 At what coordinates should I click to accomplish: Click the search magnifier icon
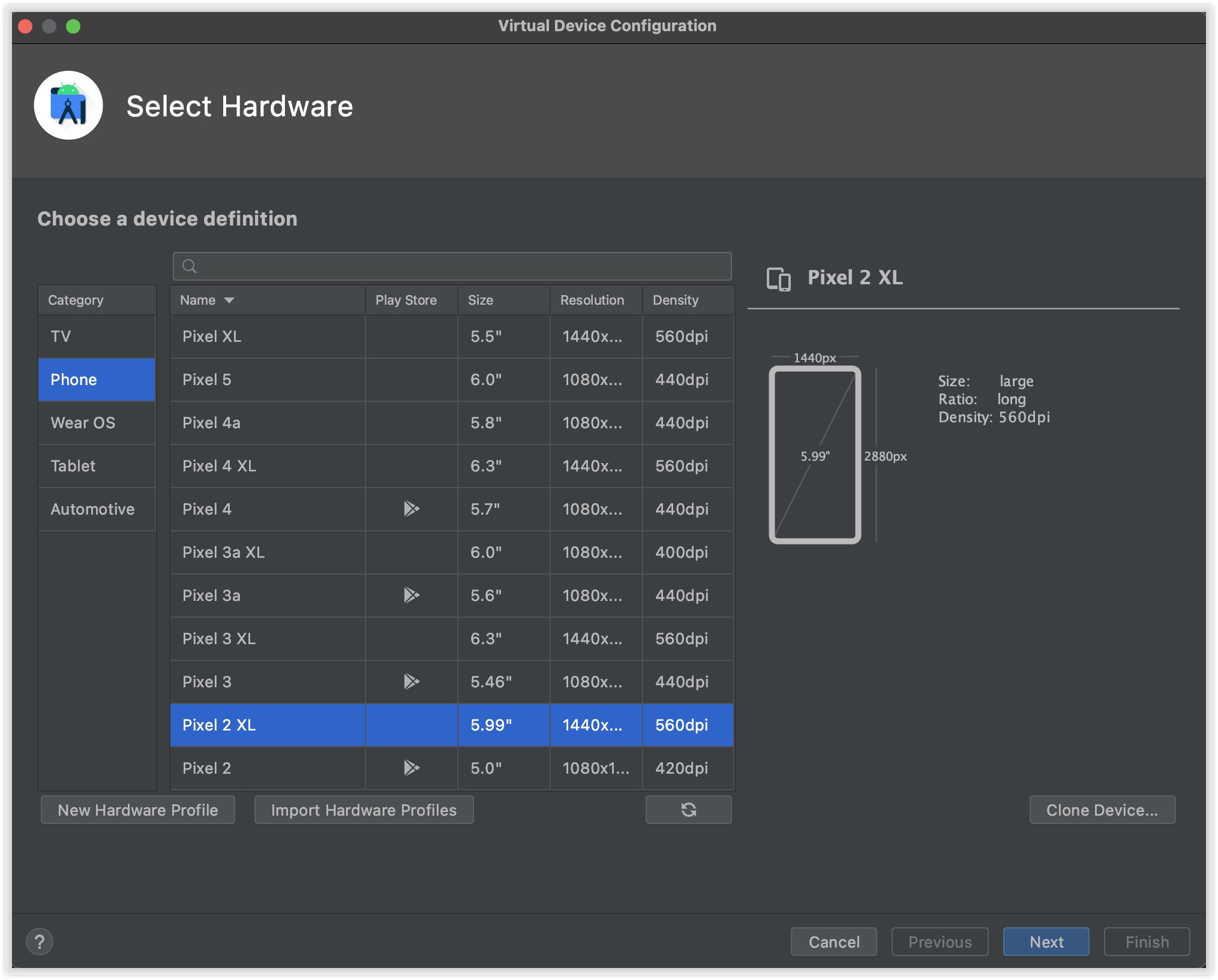[x=190, y=266]
